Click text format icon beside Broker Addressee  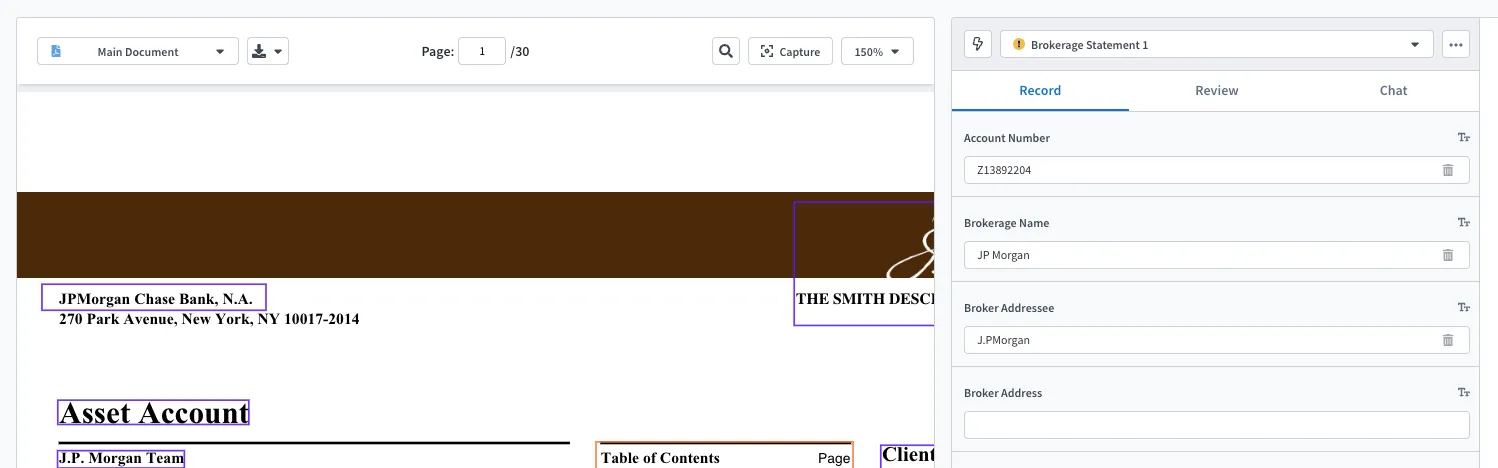click(1463, 308)
